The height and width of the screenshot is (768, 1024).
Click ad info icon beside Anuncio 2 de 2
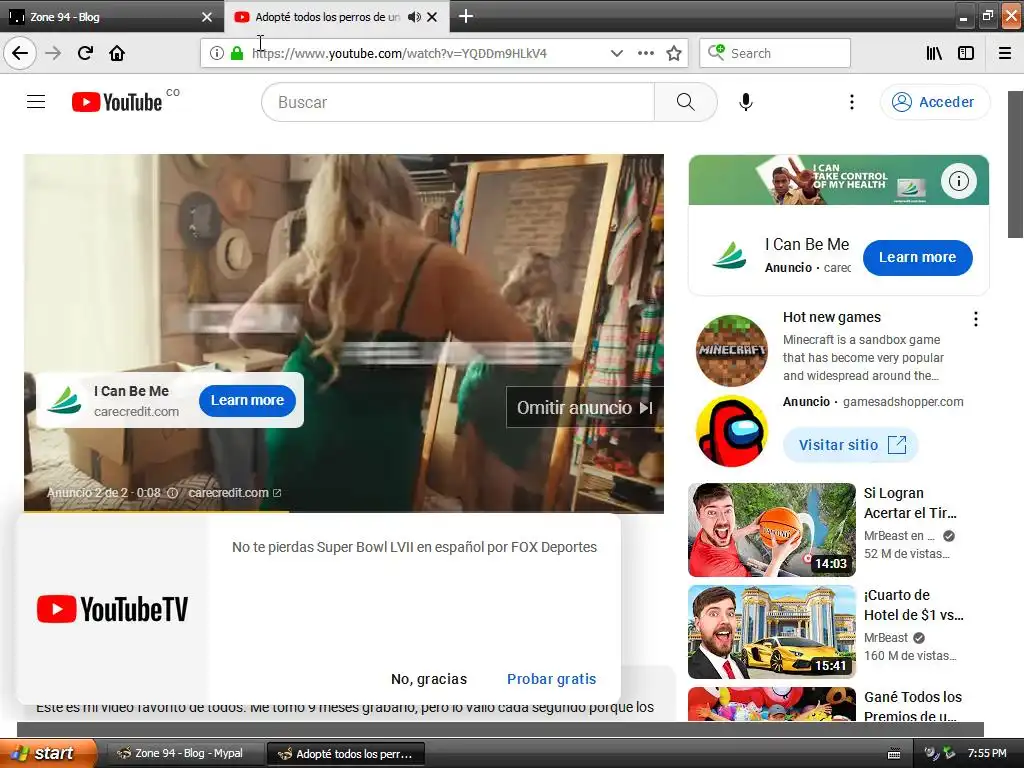[172, 493]
